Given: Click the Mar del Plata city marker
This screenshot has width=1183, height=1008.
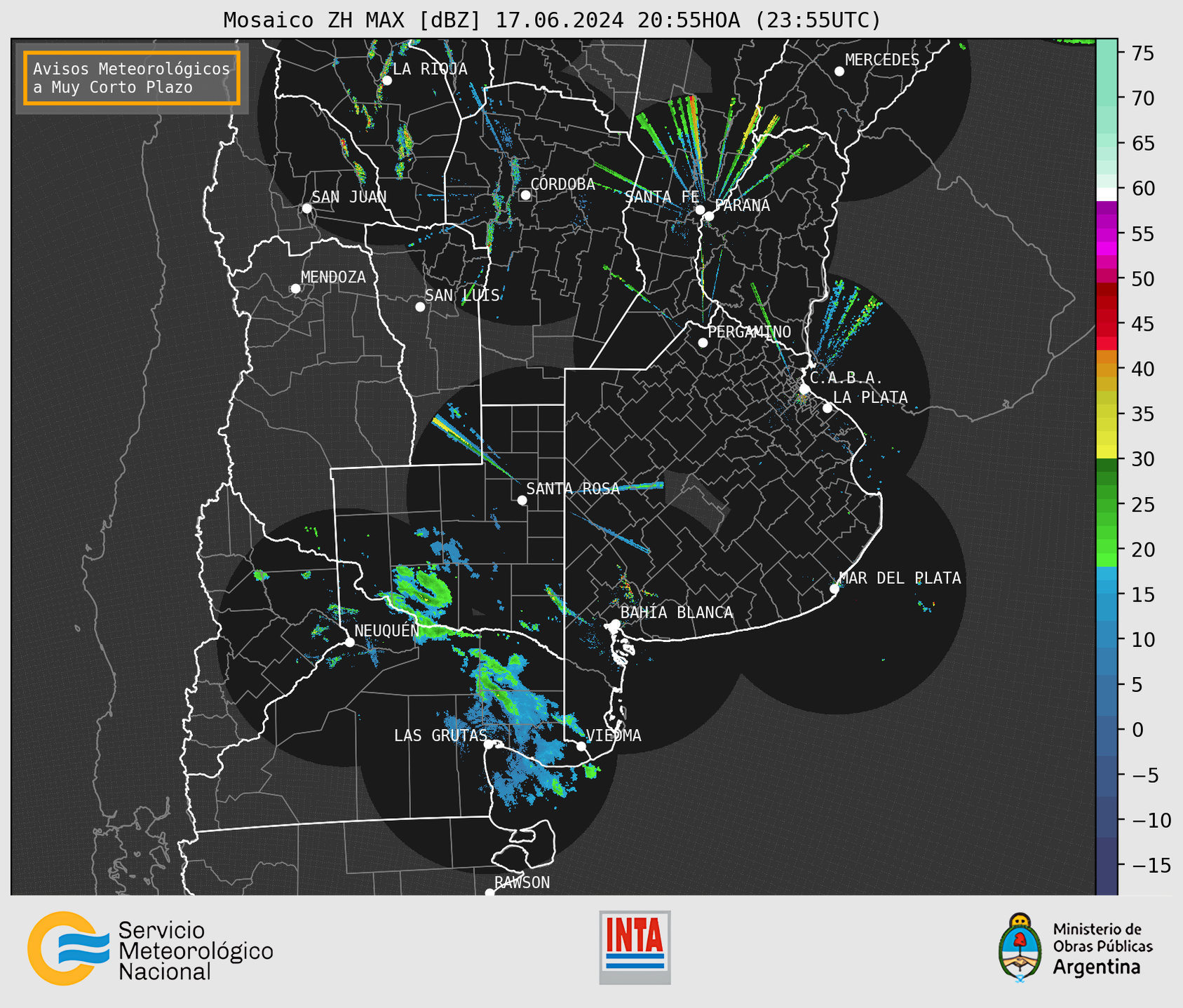Looking at the screenshot, I should 834,589.
